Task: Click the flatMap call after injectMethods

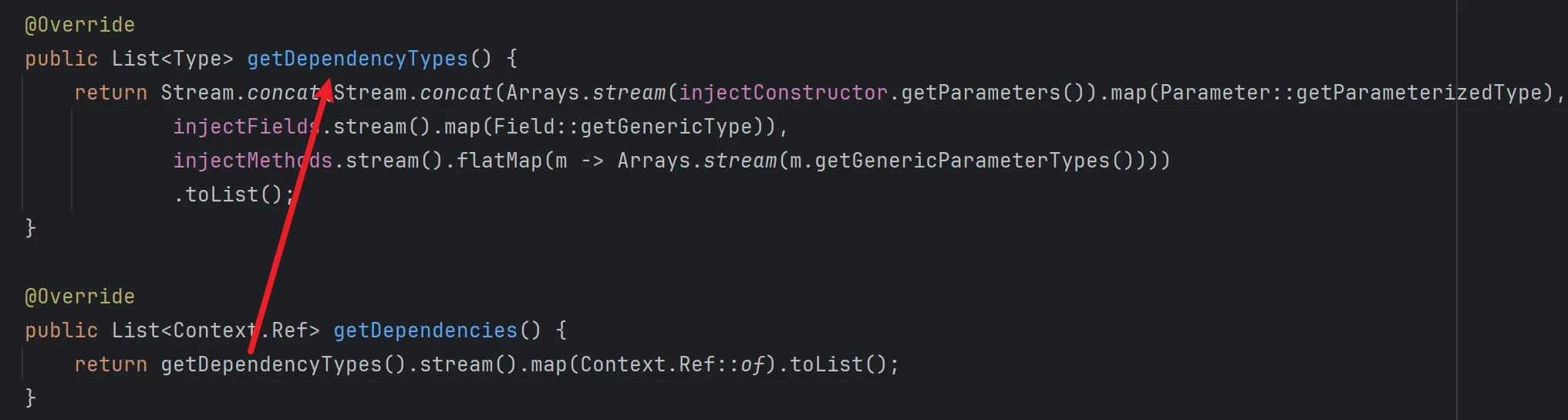Action: point(499,161)
